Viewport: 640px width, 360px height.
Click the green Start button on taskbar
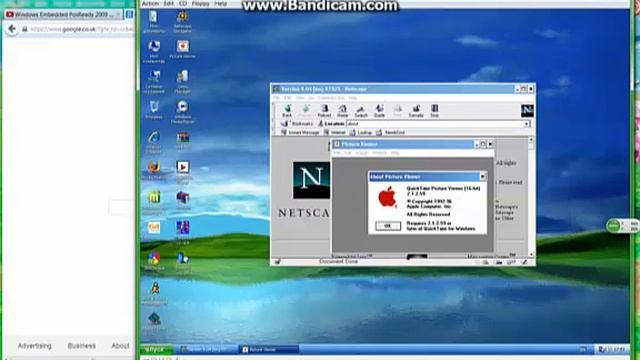pos(156,349)
